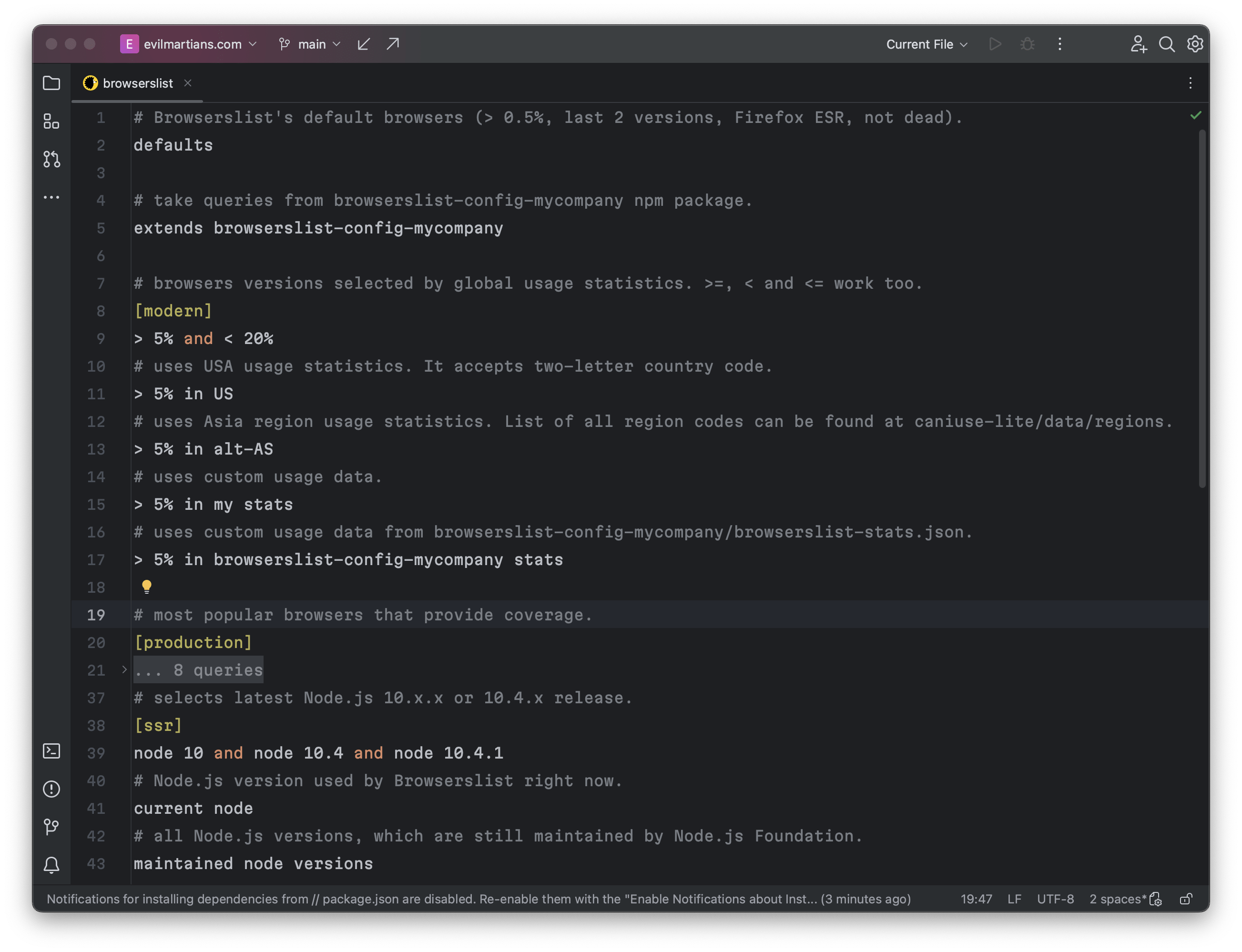Open IDE settings gear
Image resolution: width=1242 pixels, height=952 pixels.
tap(1195, 44)
